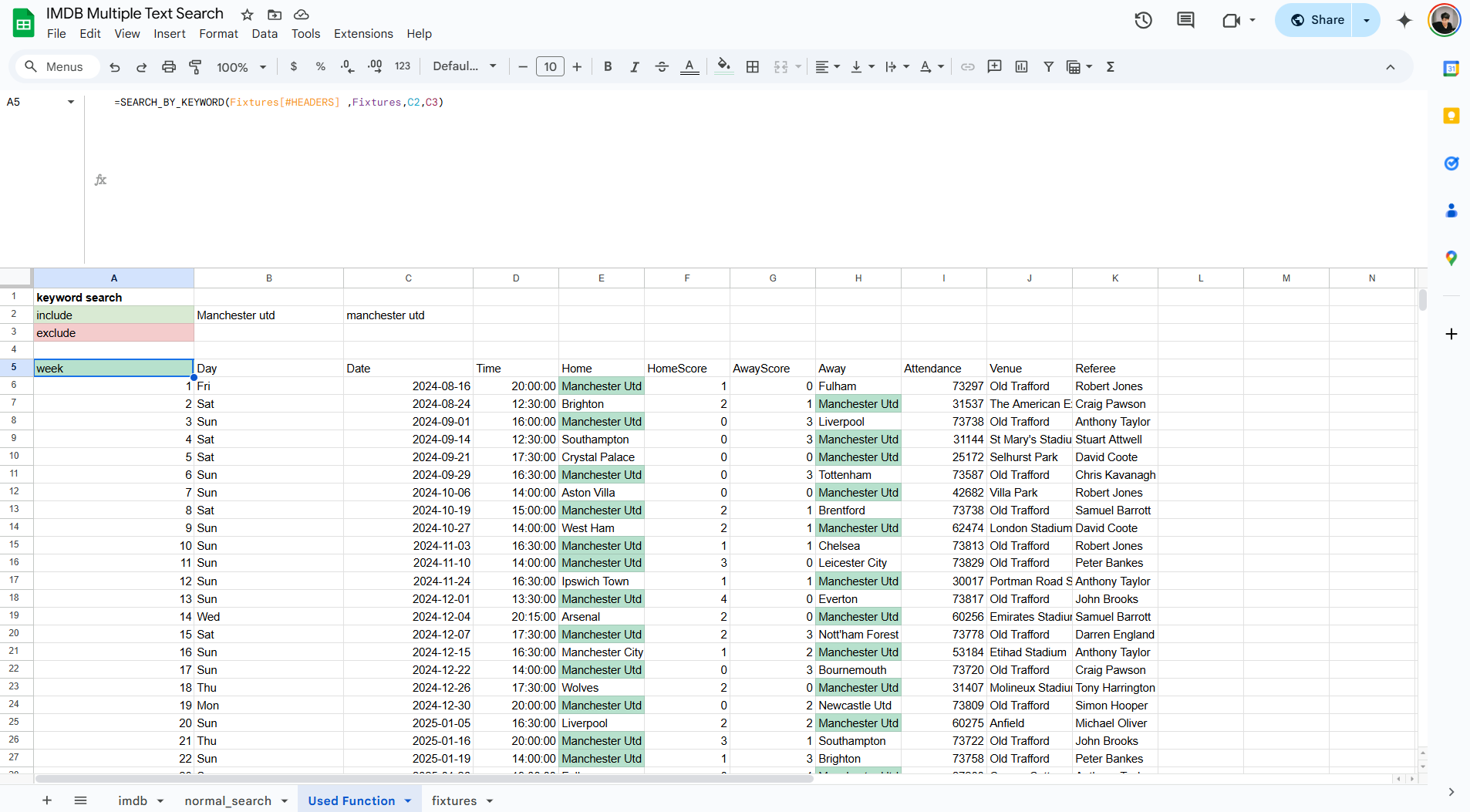Open the Extensions menu
1470x812 pixels.
(363, 34)
